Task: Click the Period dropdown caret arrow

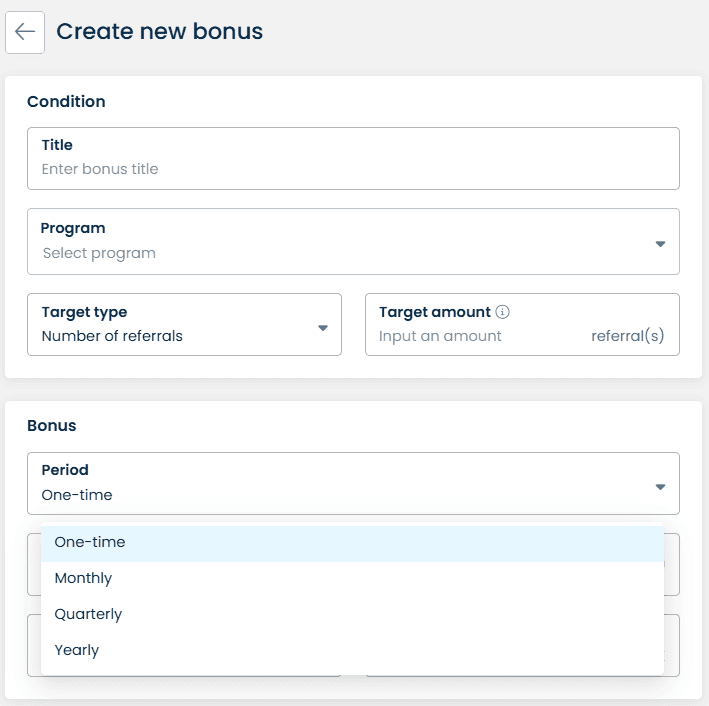Action: coord(660,486)
